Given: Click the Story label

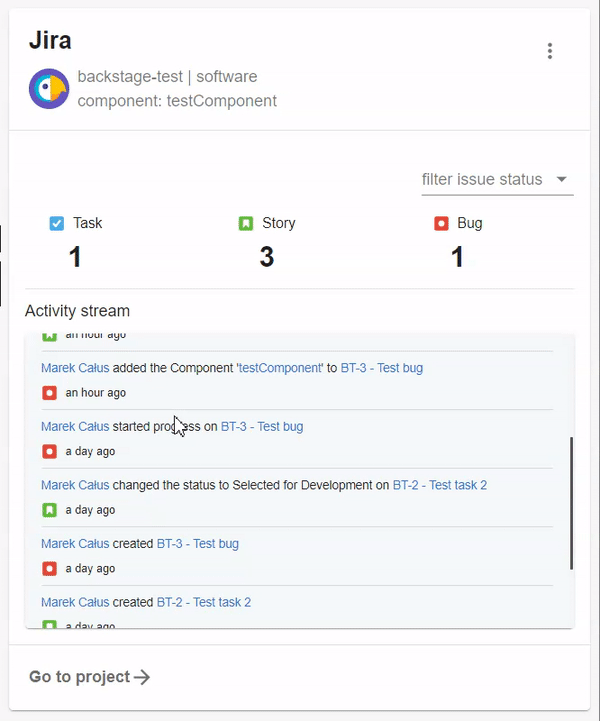Looking at the screenshot, I should click(x=279, y=223).
